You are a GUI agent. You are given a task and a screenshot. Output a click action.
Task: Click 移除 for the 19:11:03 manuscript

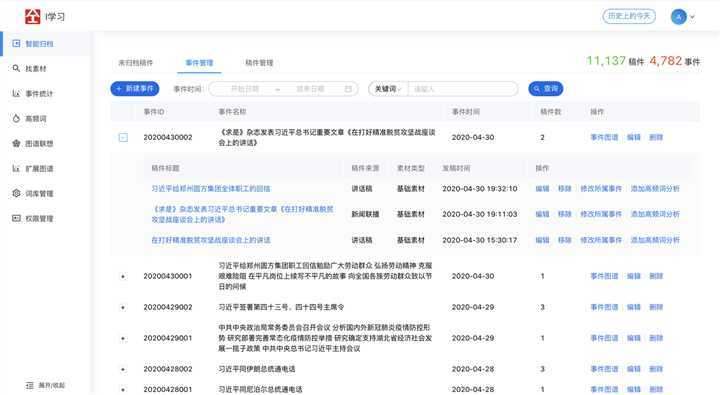click(x=564, y=214)
